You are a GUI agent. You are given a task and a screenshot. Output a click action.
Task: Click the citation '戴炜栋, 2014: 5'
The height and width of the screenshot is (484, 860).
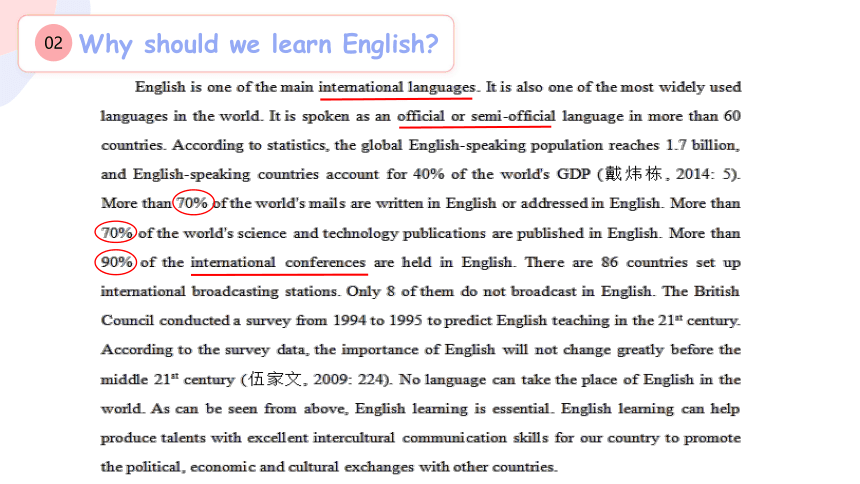click(x=669, y=174)
